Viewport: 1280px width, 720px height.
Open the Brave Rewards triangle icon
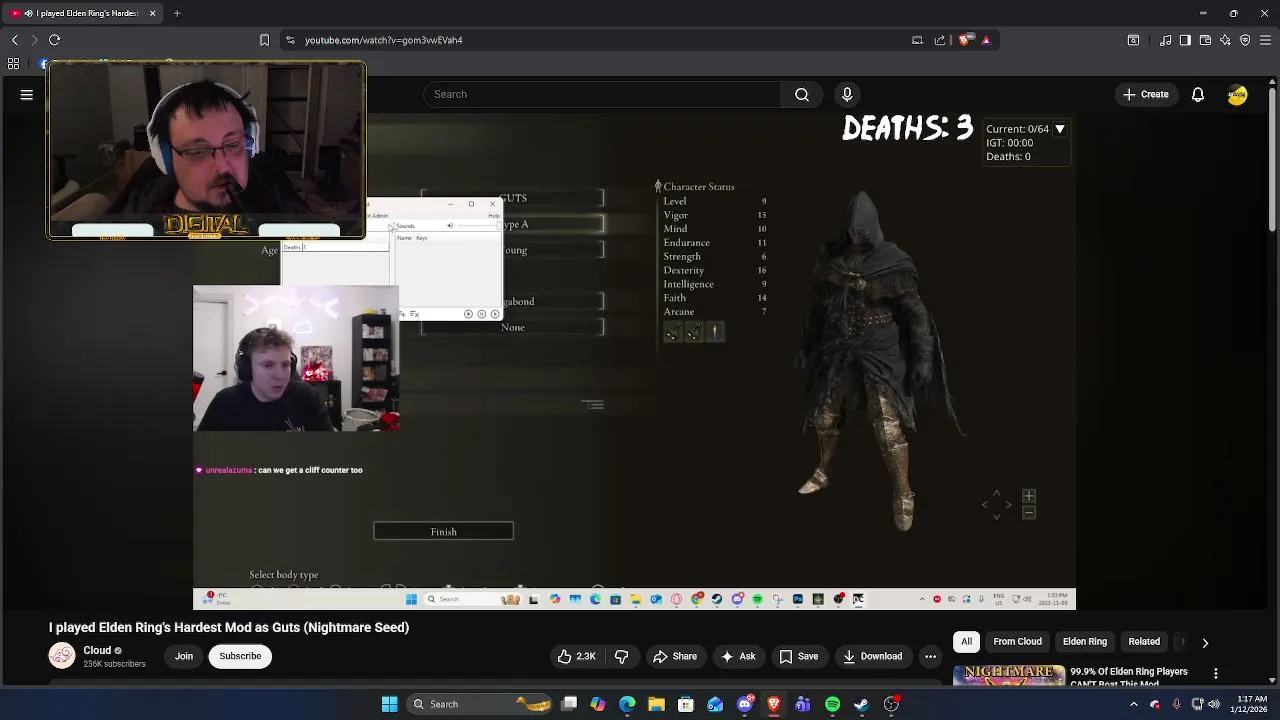click(986, 40)
